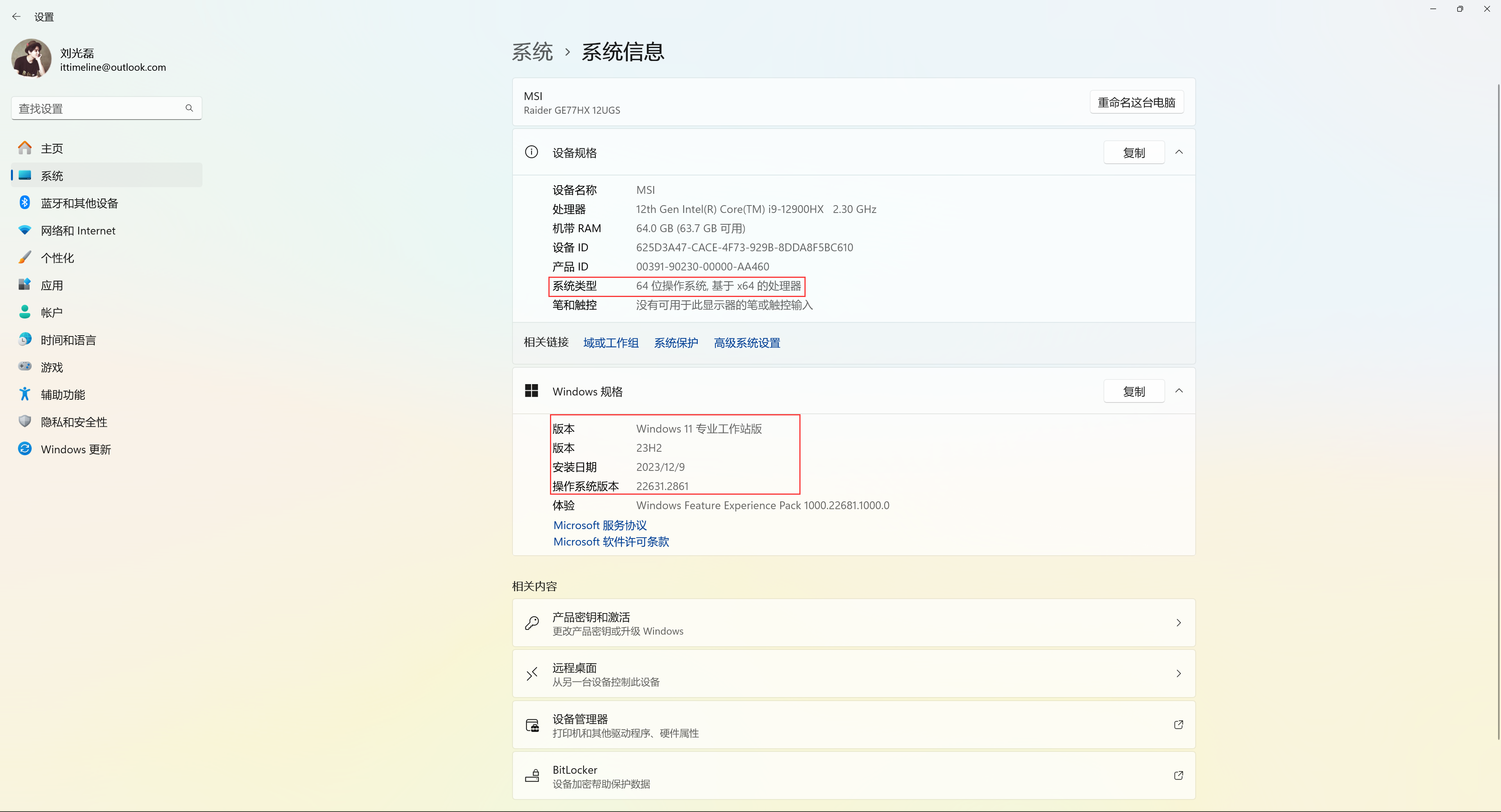Click the Raider GE77HX 12UGS model text
This screenshot has width=1501, height=812.
click(x=571, y=110)
